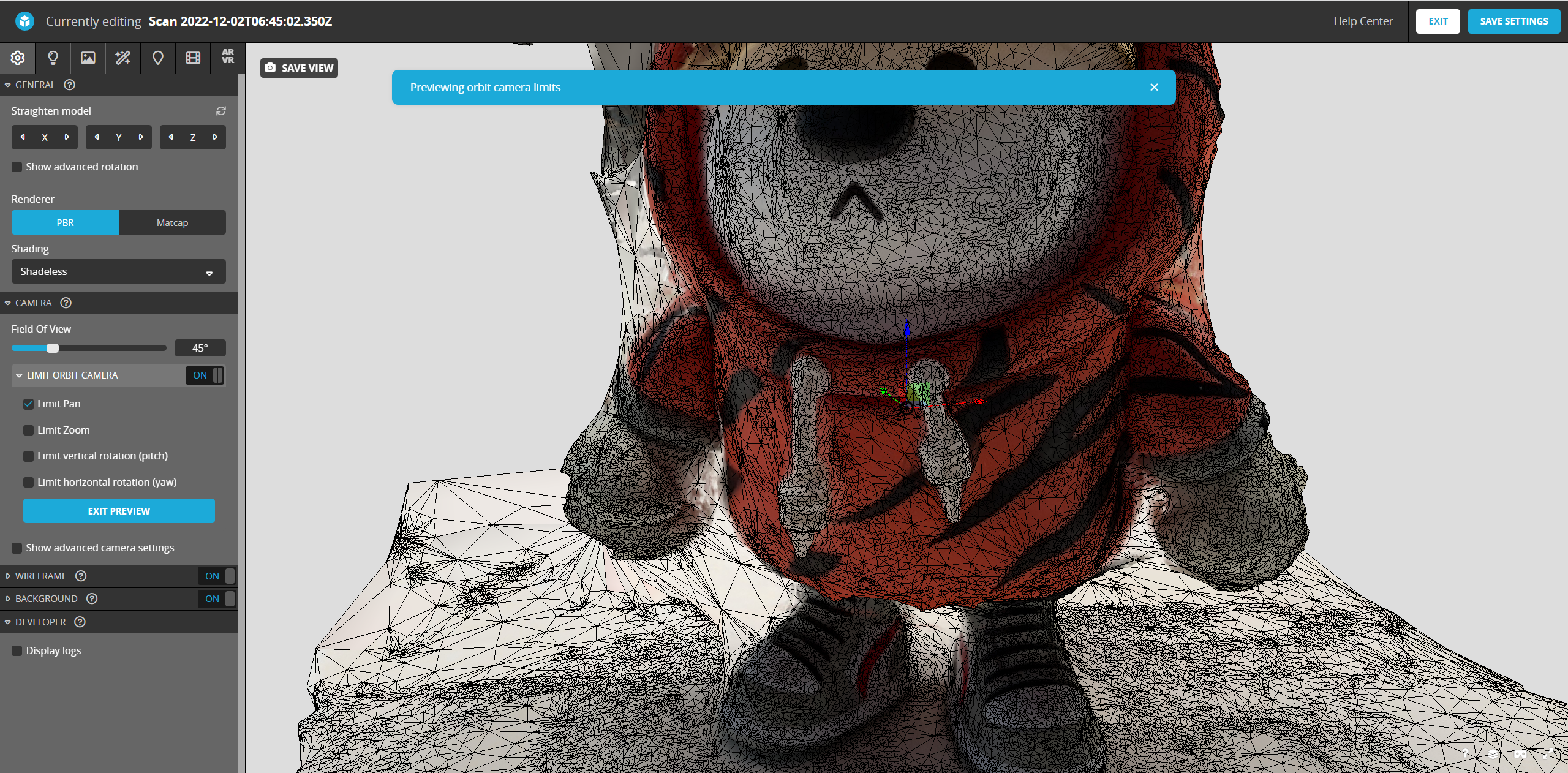1568x773 pixels.
Task: Uncheck the Limit Pan checkbox
Action: pos(28,404)
